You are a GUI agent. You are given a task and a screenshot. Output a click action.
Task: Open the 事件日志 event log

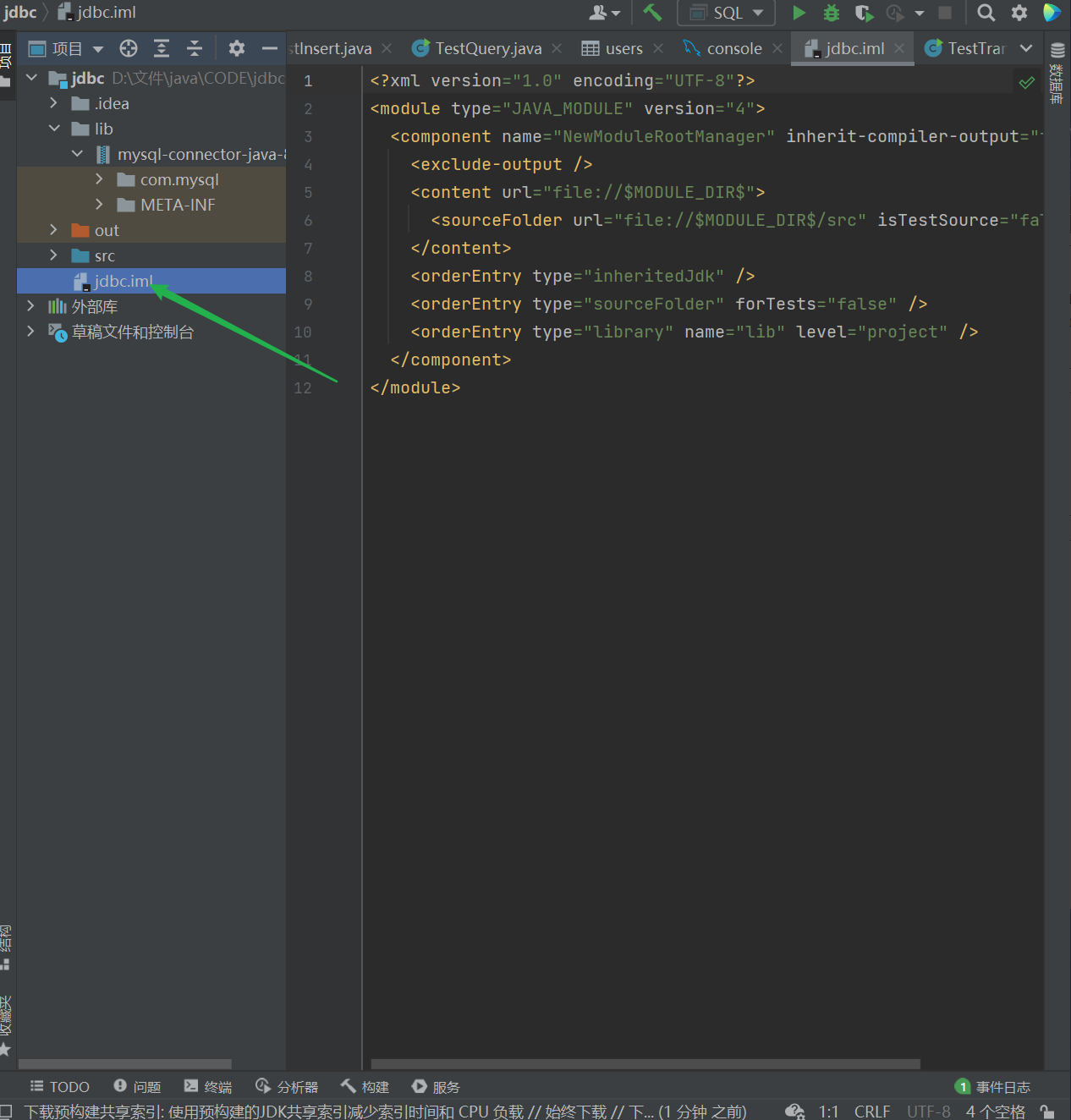pos(992,1087)
